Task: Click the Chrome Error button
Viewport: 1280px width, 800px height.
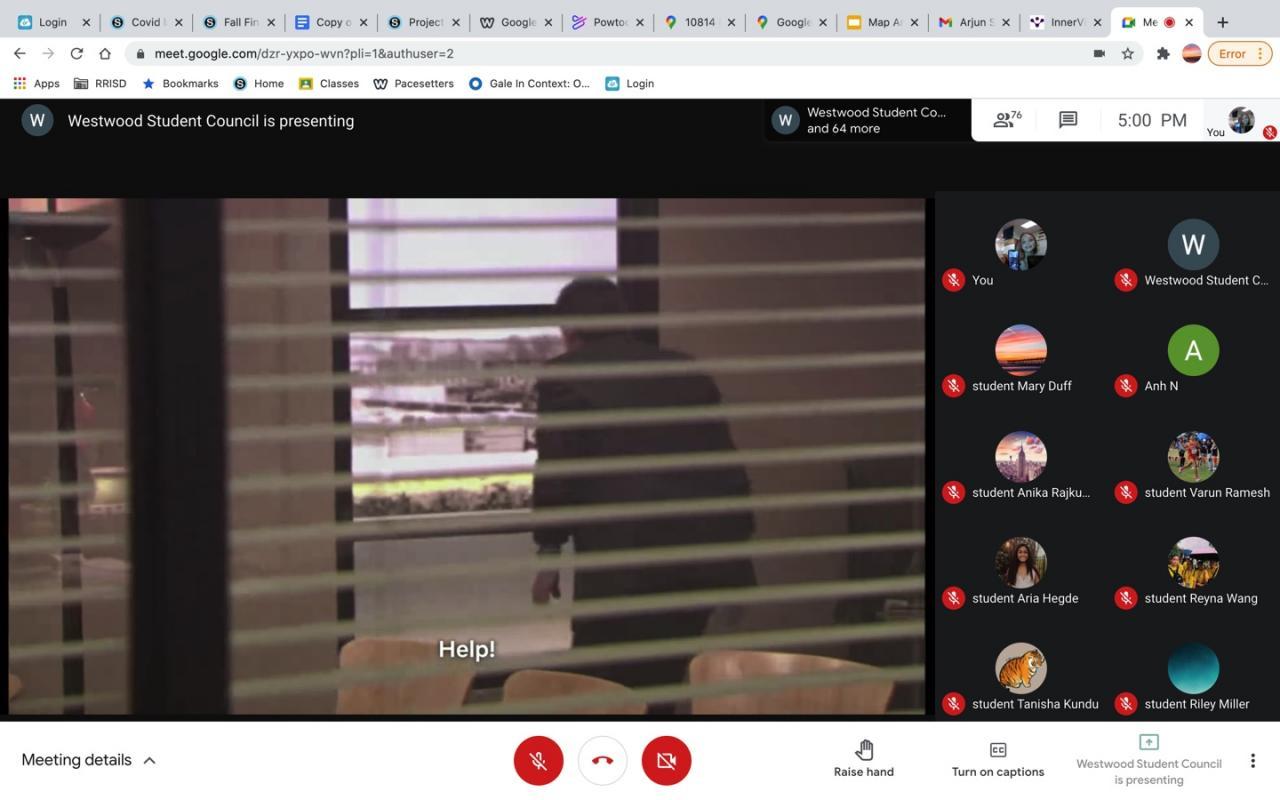Action: point(1240,54)
